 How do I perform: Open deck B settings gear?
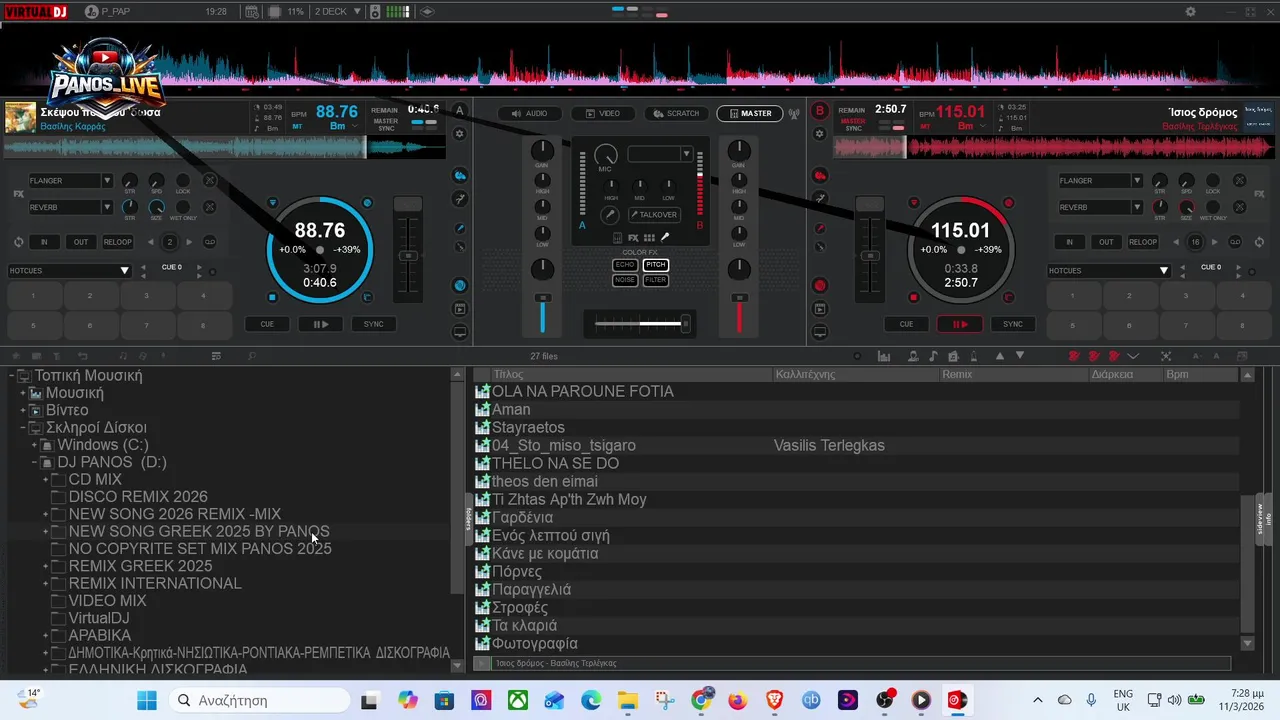tap(820, 133)
